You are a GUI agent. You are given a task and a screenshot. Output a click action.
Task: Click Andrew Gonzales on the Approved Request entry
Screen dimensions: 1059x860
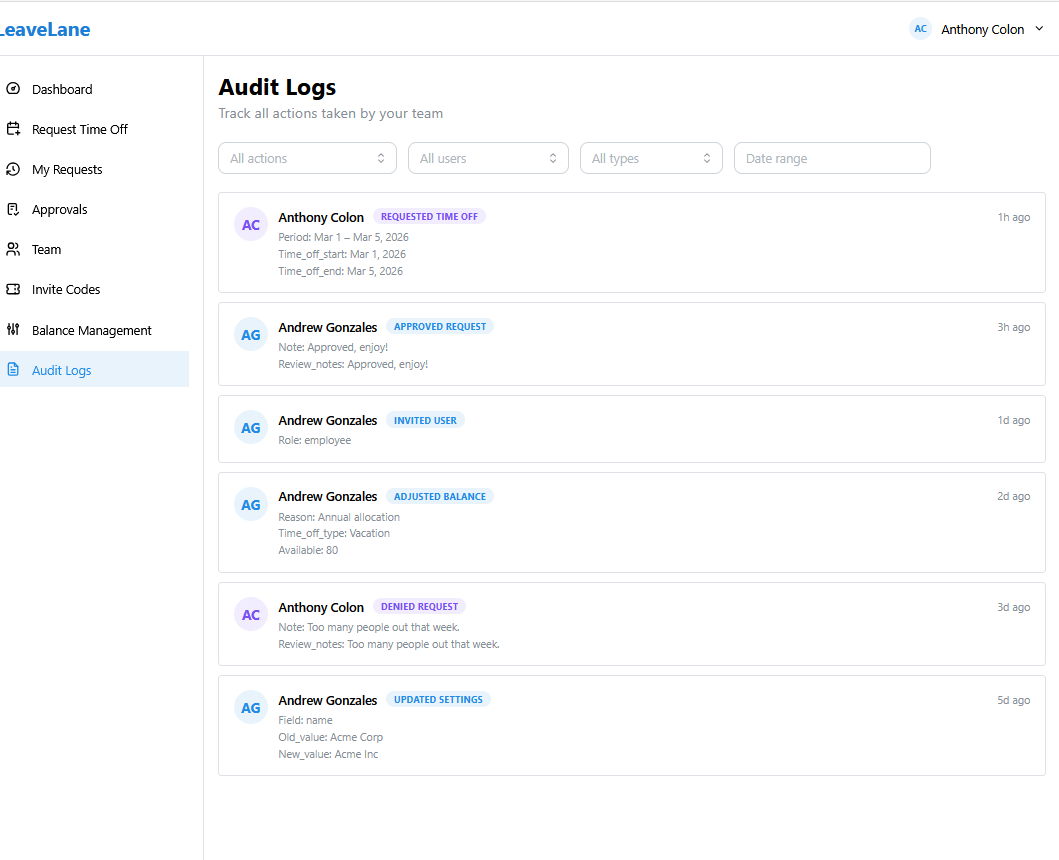328,327
